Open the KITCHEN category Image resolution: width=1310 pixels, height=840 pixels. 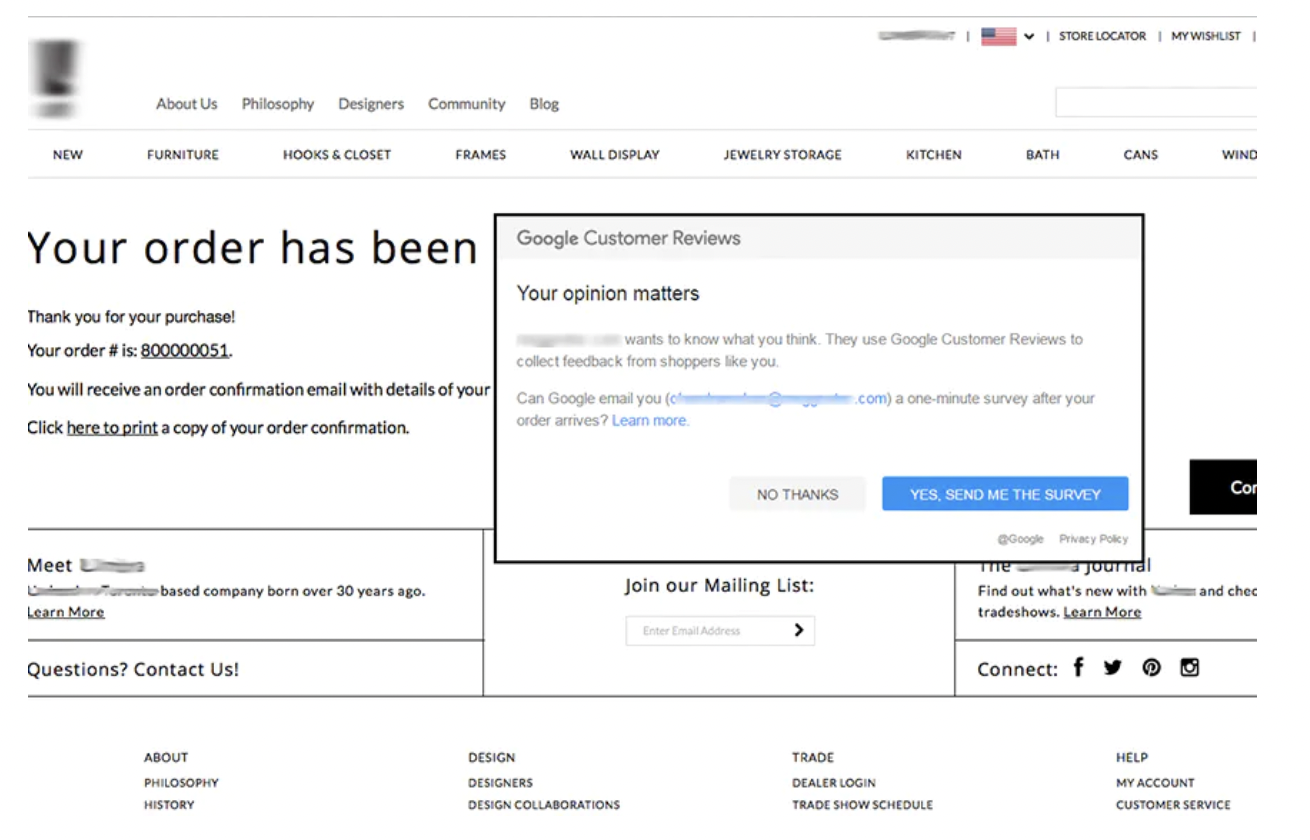click(x=933, y=155)
